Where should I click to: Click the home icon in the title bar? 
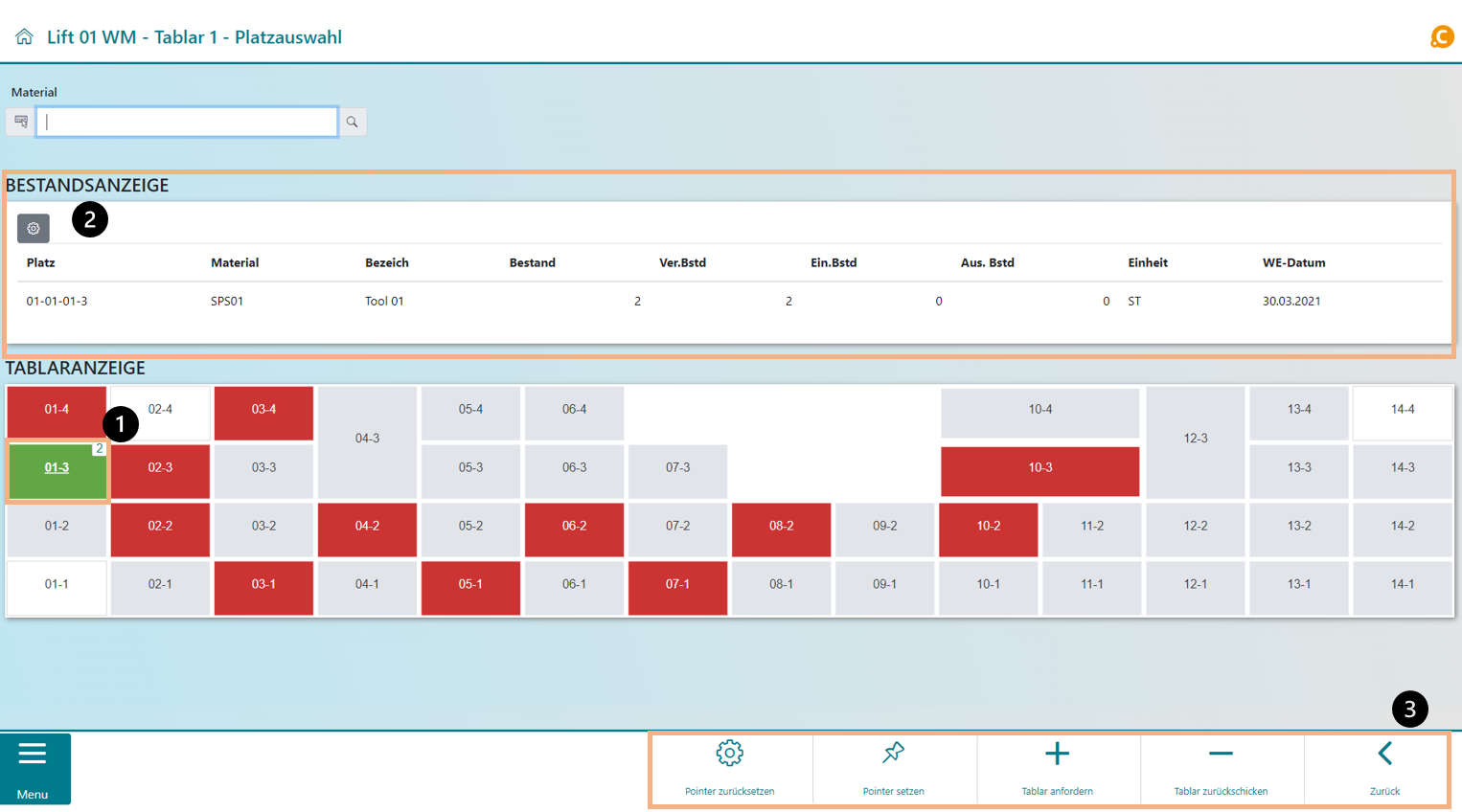[24, 37]
